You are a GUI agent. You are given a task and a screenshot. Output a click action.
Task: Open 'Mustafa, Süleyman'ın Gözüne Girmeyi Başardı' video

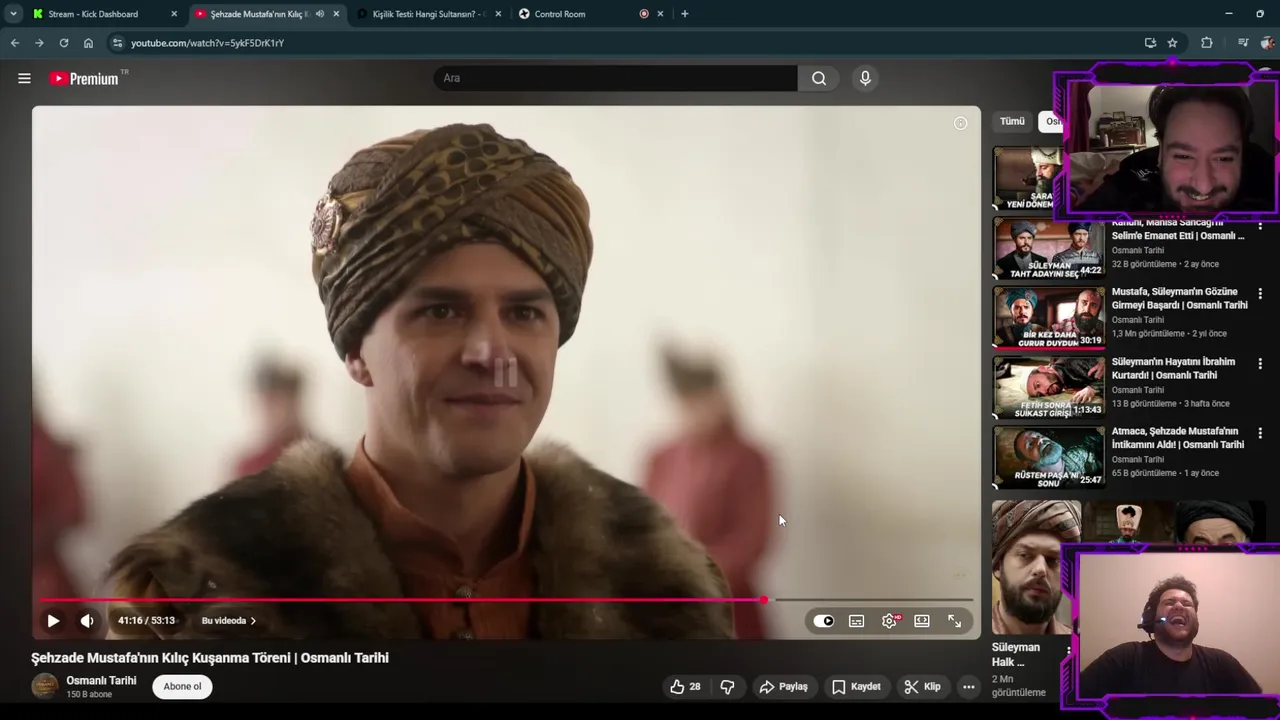click(1180, 298)
